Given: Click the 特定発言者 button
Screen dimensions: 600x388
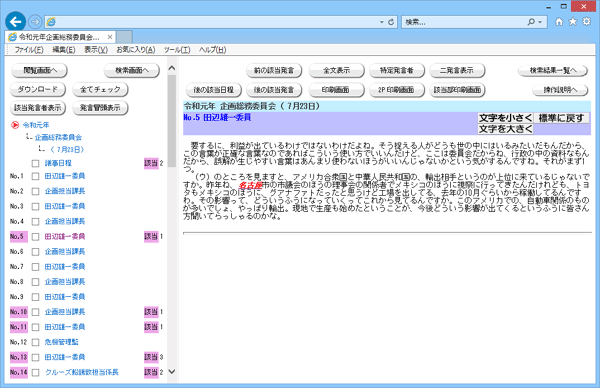Looking at the screenshot, I should point(397,70).
